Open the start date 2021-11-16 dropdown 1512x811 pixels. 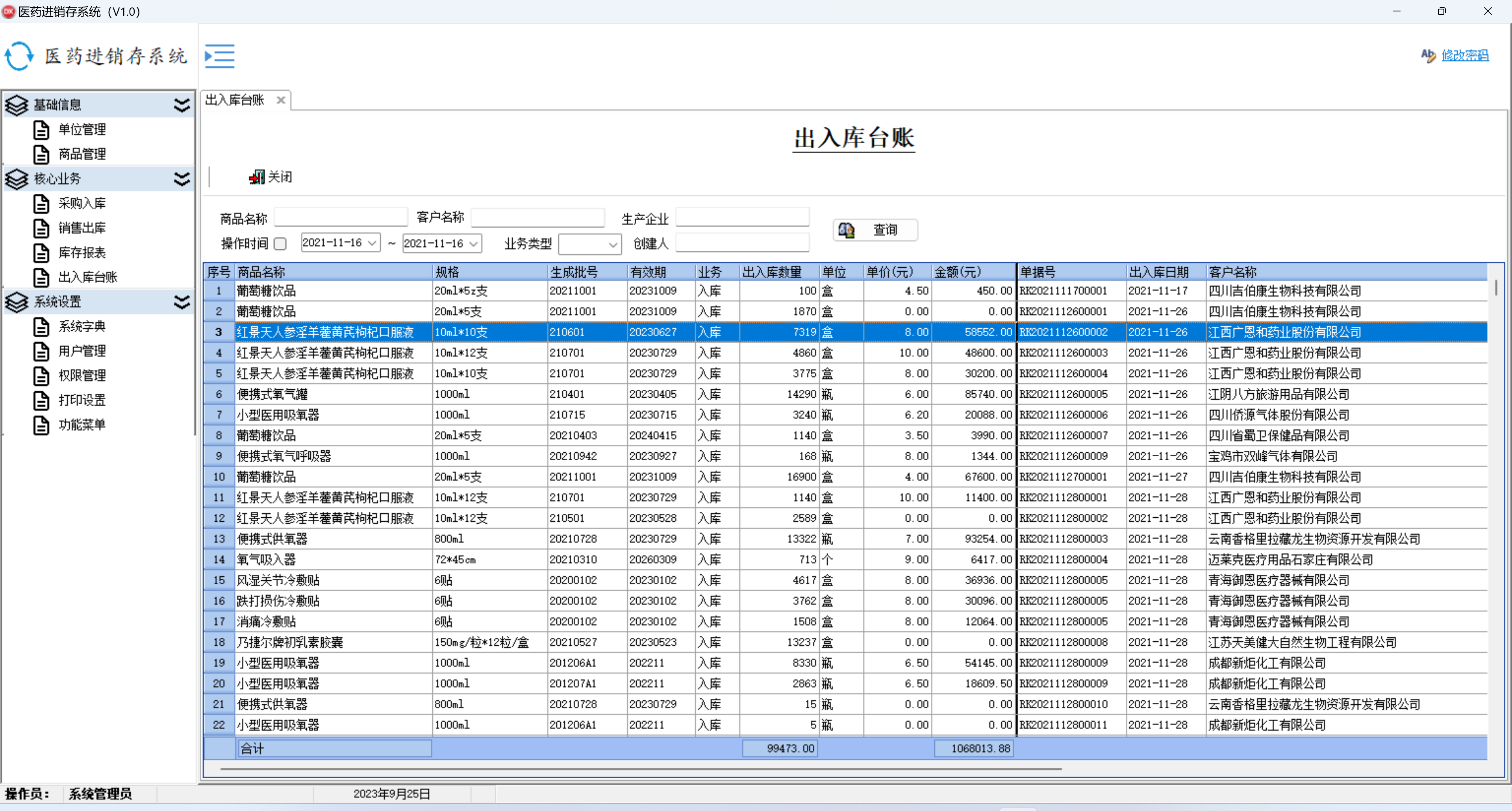click(372, 243)
